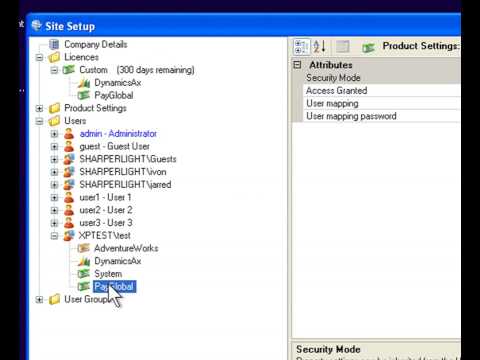Collapse the Custom licence node
The height and width of the screenshot is (360, 480).
tap(54, 70)
